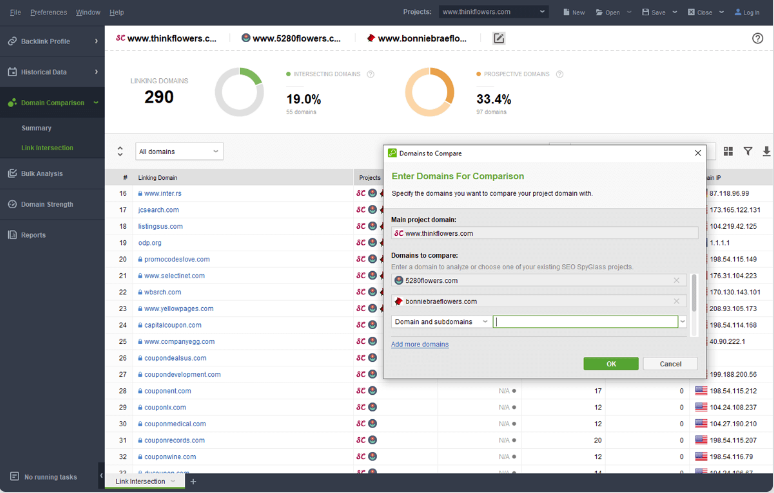Expand the Save button dropdown arrow
Screen dimensions: 774x493
click(675, 12)
